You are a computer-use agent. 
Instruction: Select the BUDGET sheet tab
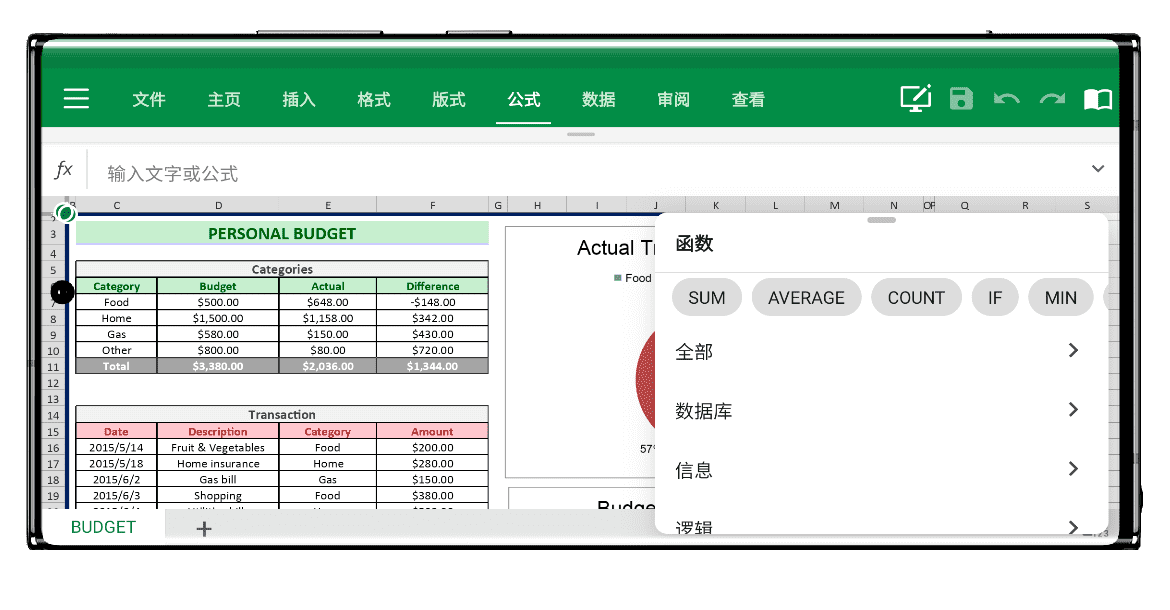(103, 527)
